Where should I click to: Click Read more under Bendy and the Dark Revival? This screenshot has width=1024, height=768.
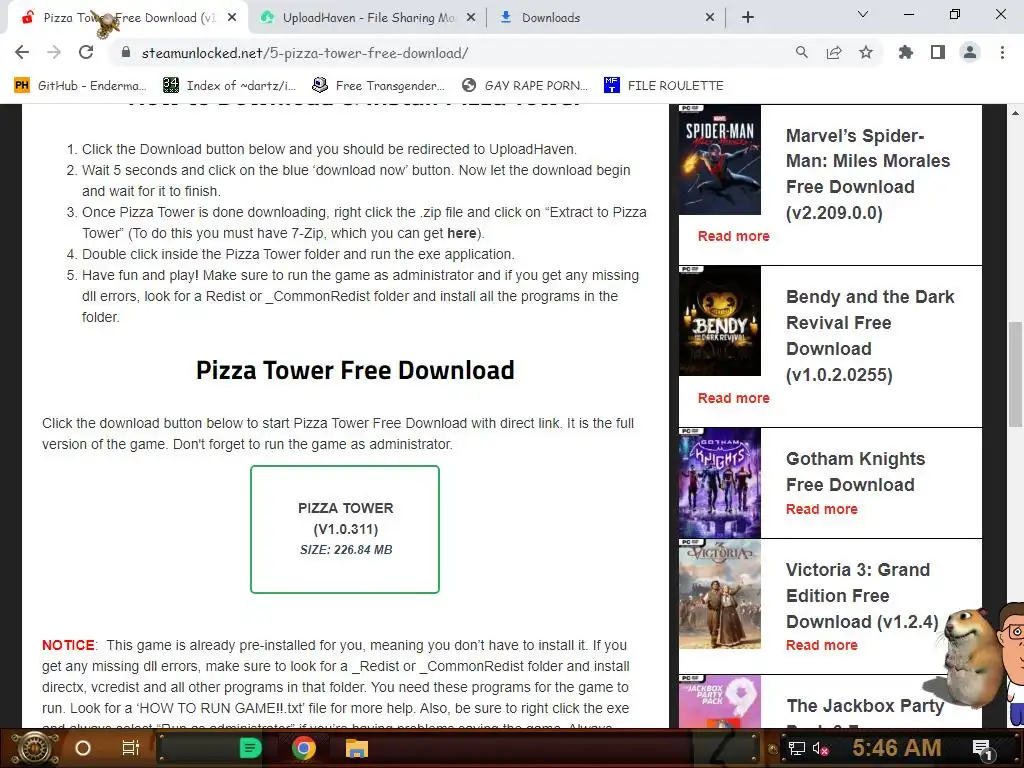pos(733,398)
